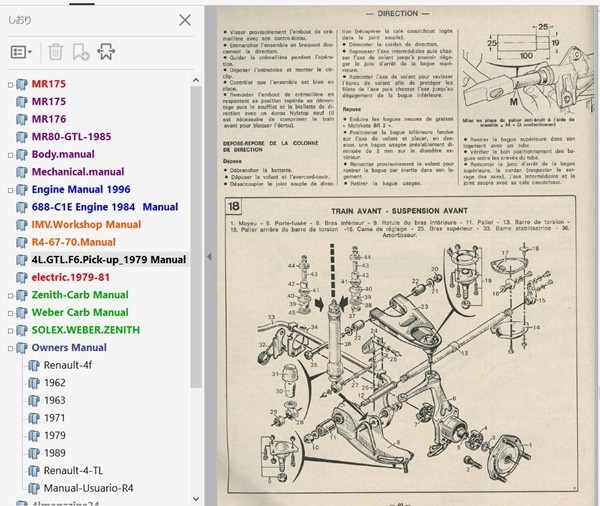The image size is (600, 506).
Task: Click the bookmark icon beside electric.1979-81
Action: point(22,278)
